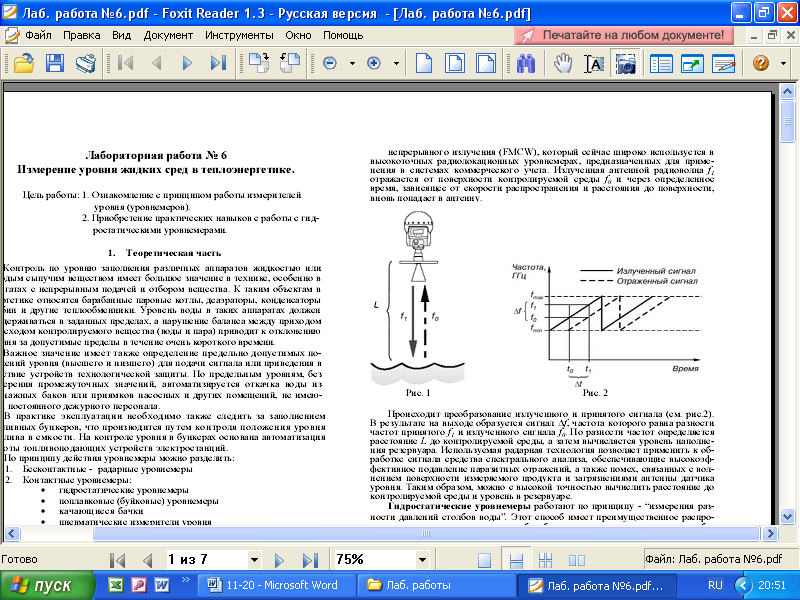Click the 1 из 7 page number field
The width and height of the screenshot is (800, 600).
pyautogui.click(x=207, y=560)
